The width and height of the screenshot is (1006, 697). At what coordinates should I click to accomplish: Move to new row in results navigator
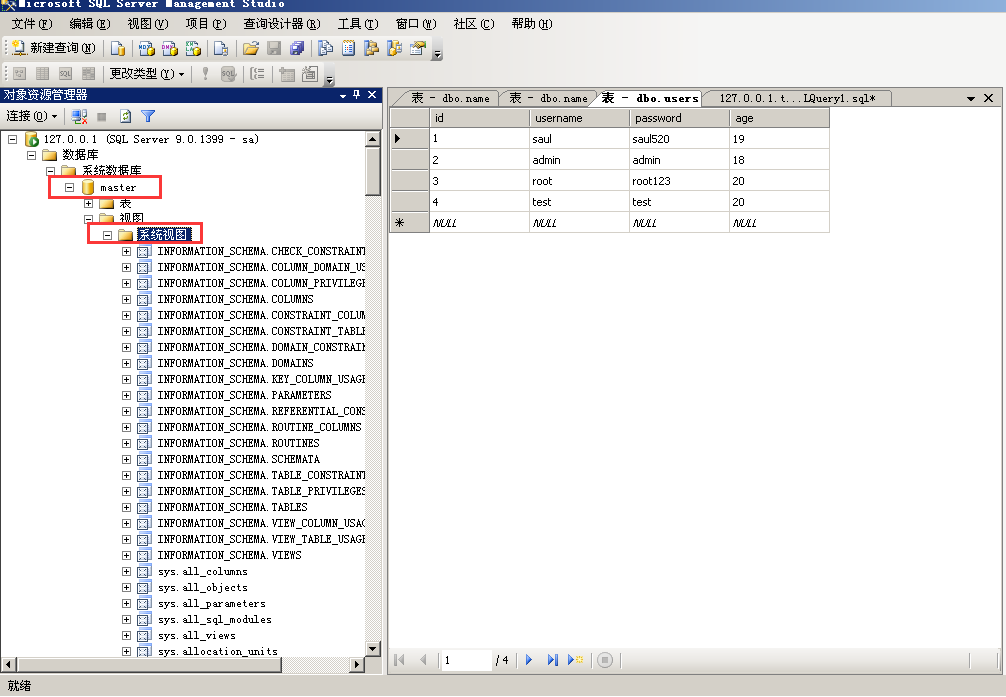[575, 660]
